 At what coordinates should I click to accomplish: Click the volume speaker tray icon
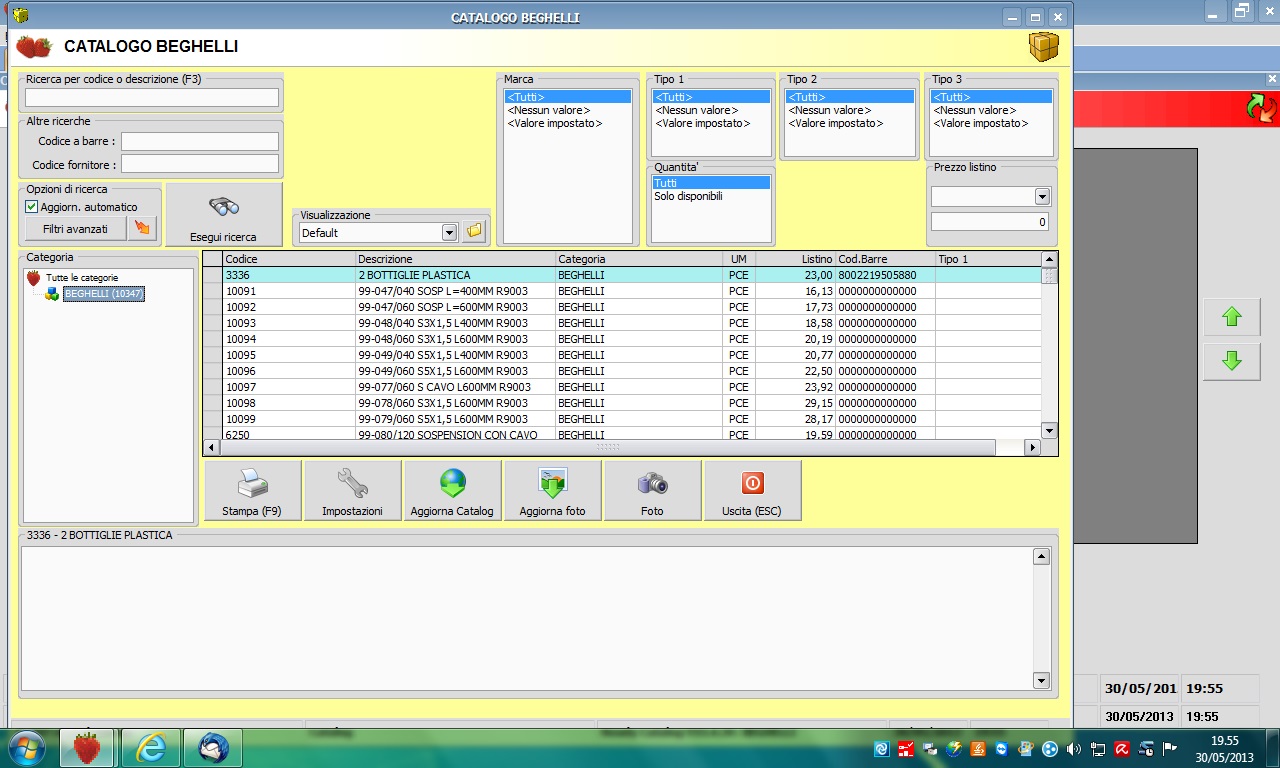1074,748
